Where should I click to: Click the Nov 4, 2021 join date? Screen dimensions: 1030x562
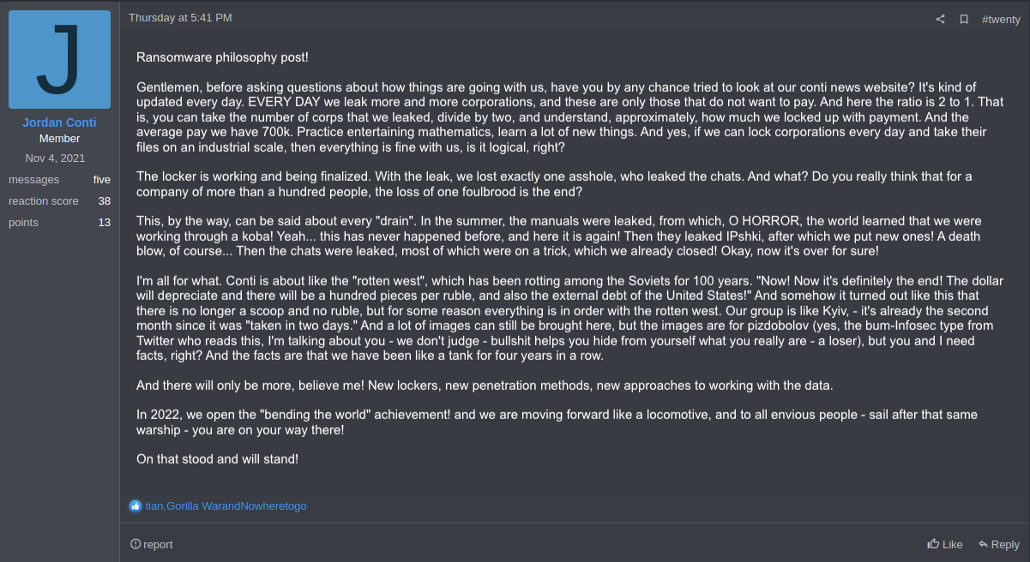pyautogui.click(x=55, y=158)
